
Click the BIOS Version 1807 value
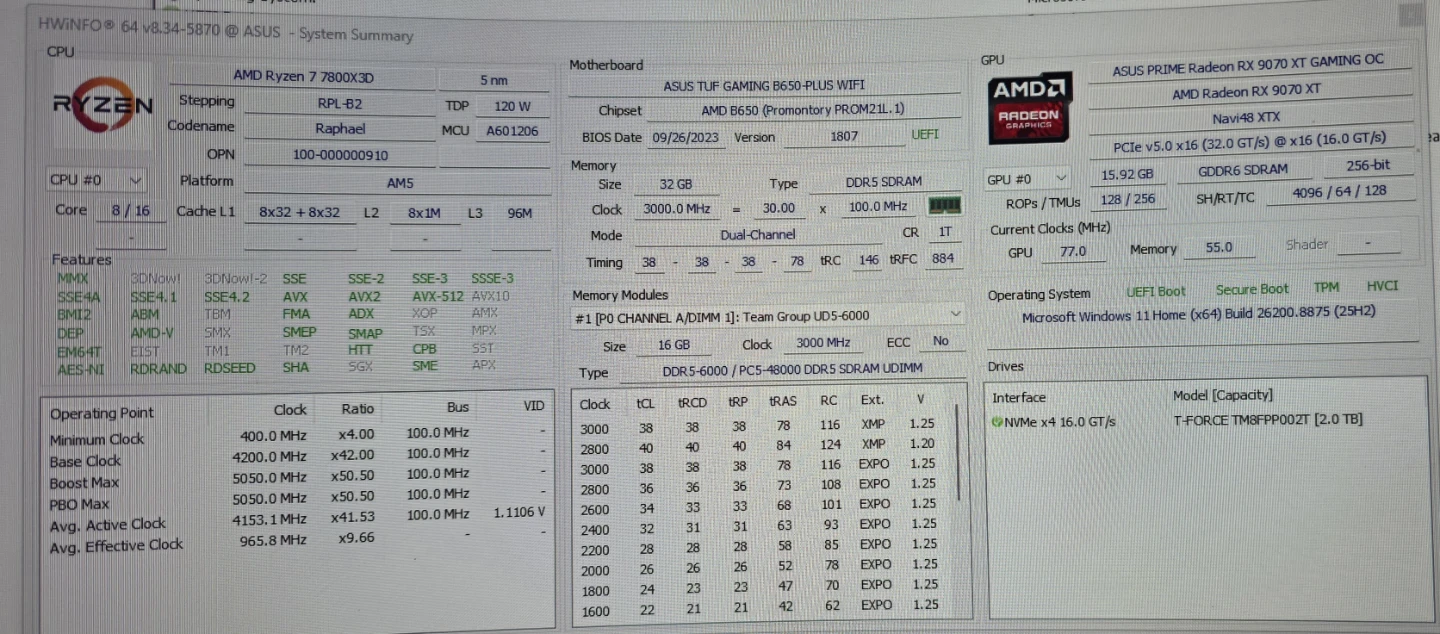(844, 136)
